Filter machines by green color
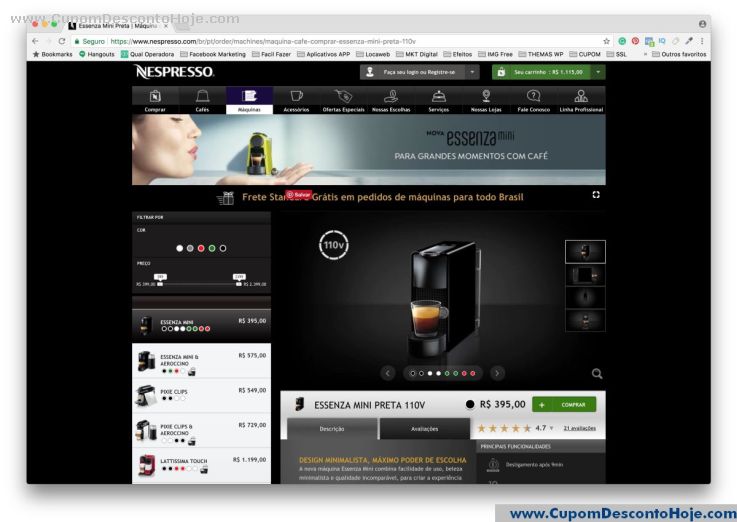This screenshot has width=737, height=522. (x=212, y=248)
